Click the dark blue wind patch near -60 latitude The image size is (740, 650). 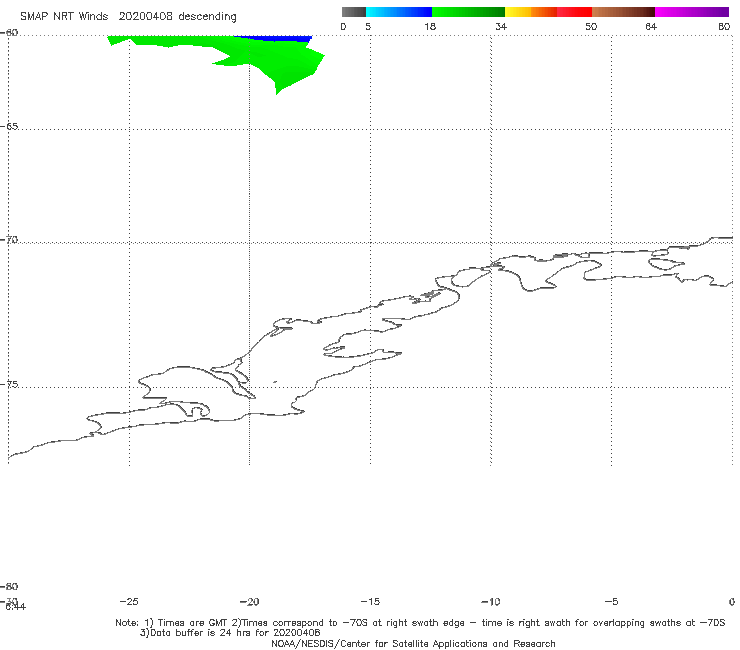coord(276,38)
